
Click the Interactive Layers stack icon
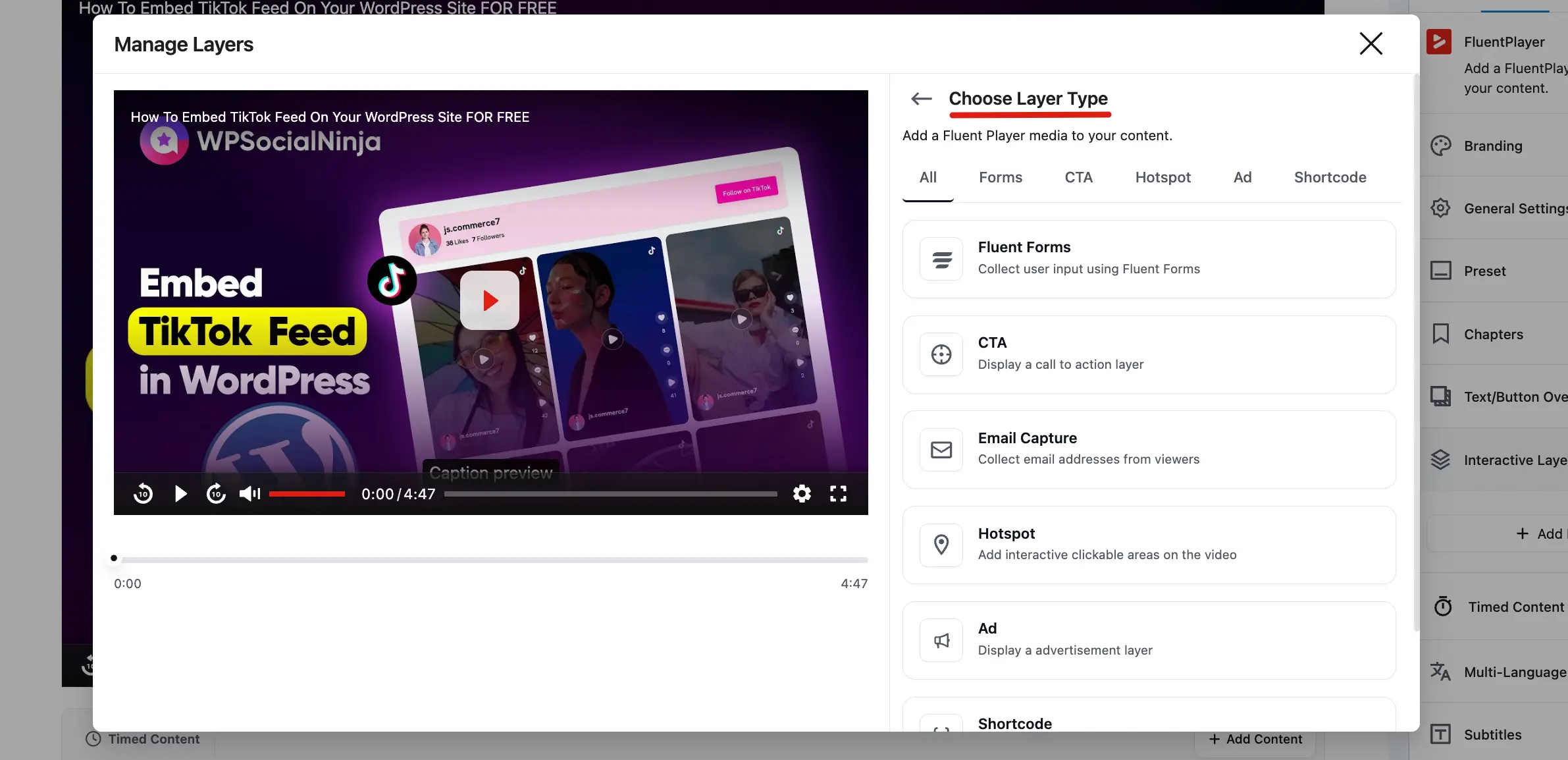click(x=1440, y=460)
